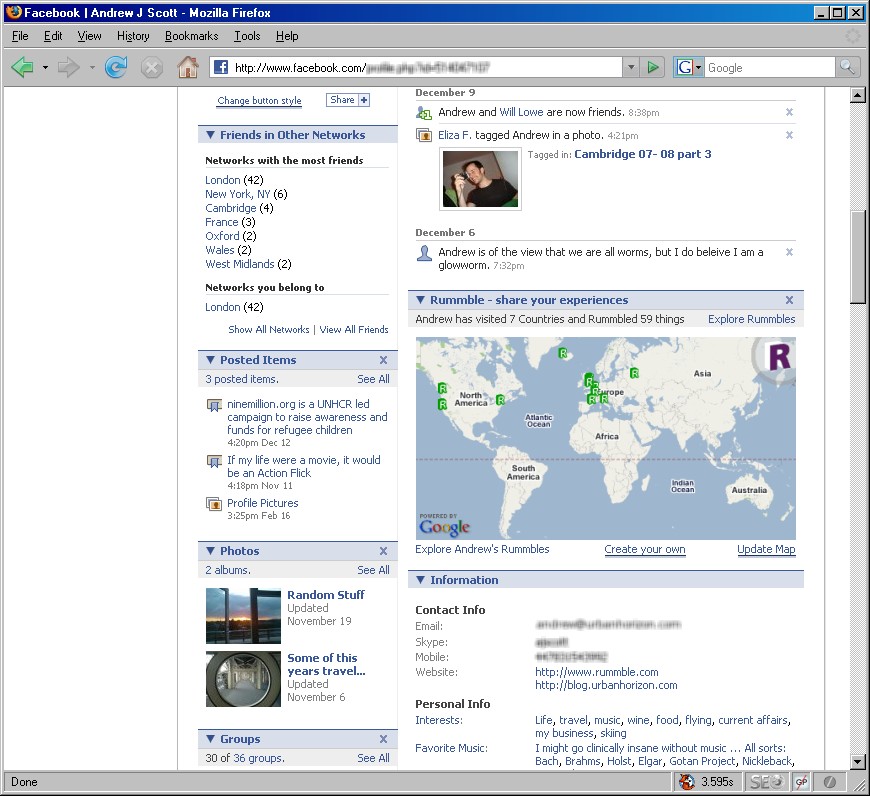
Task: Click the scrollbar up arrow
Action: pos(858,95)
